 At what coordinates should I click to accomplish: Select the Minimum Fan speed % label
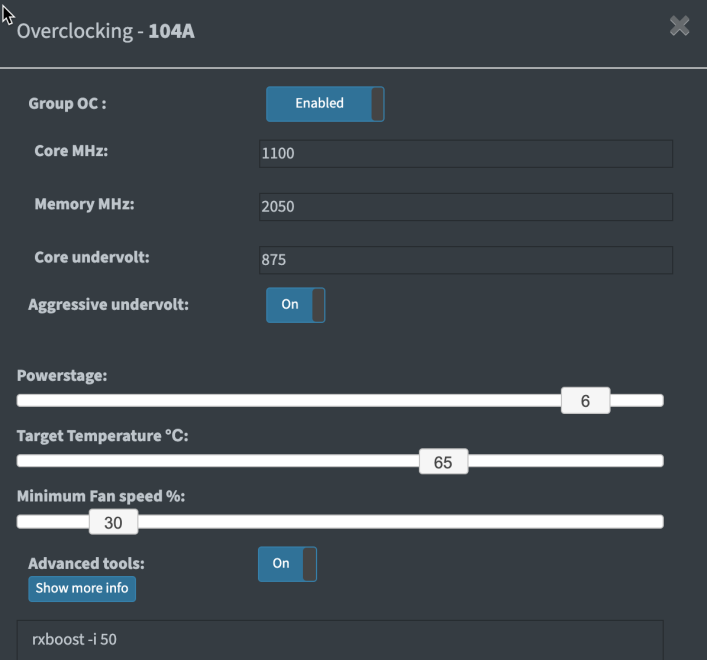click(101, 496)
